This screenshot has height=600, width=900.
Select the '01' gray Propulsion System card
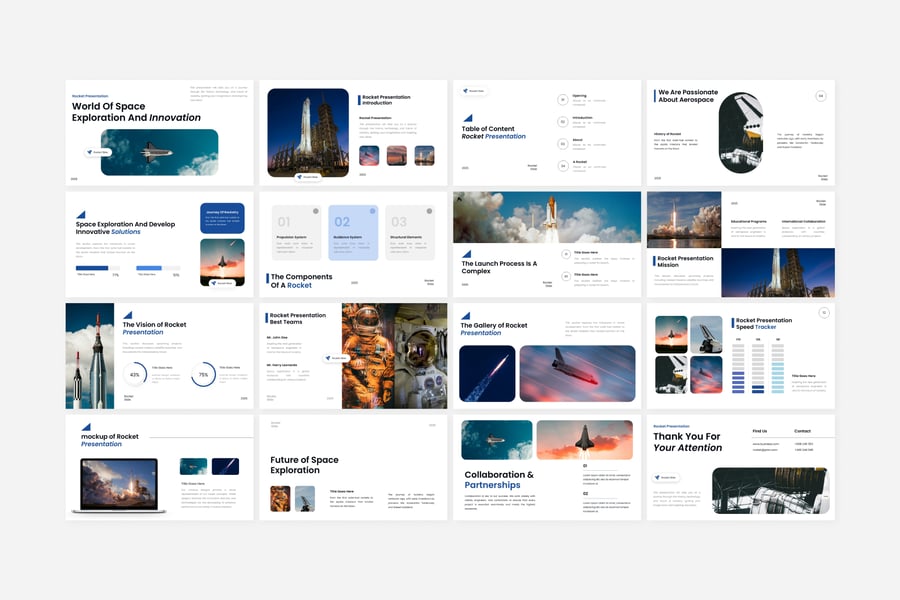296,232
